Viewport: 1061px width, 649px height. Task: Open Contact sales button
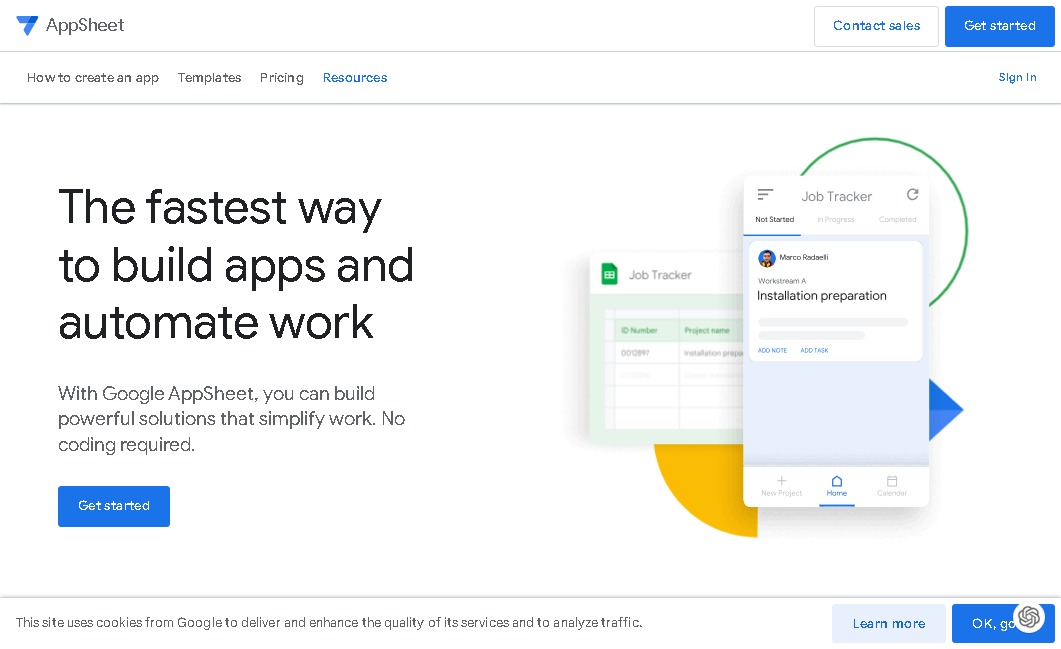coord(876,26)
